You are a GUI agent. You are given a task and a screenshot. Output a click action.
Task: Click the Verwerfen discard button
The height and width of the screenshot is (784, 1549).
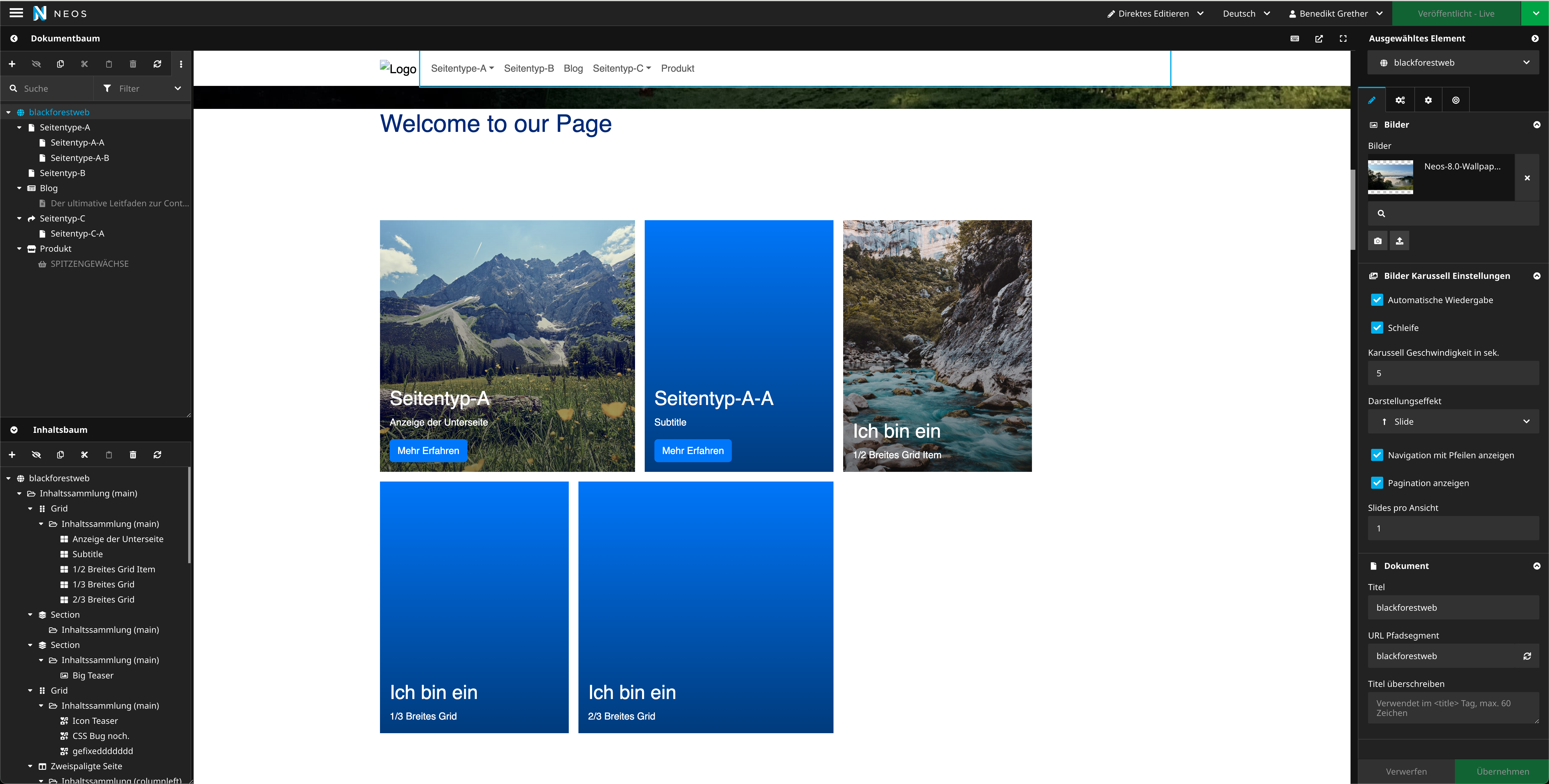point(1406,771)
